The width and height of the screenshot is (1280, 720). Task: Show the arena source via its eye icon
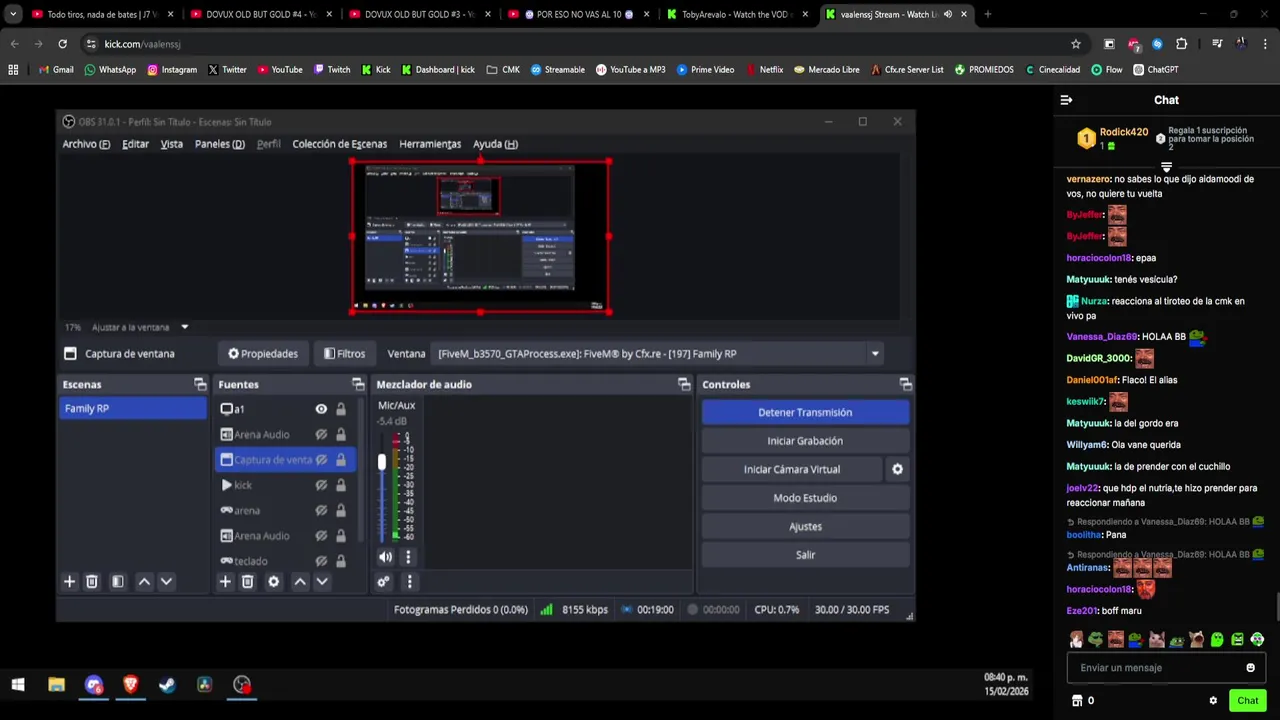[x=321, y=510]
